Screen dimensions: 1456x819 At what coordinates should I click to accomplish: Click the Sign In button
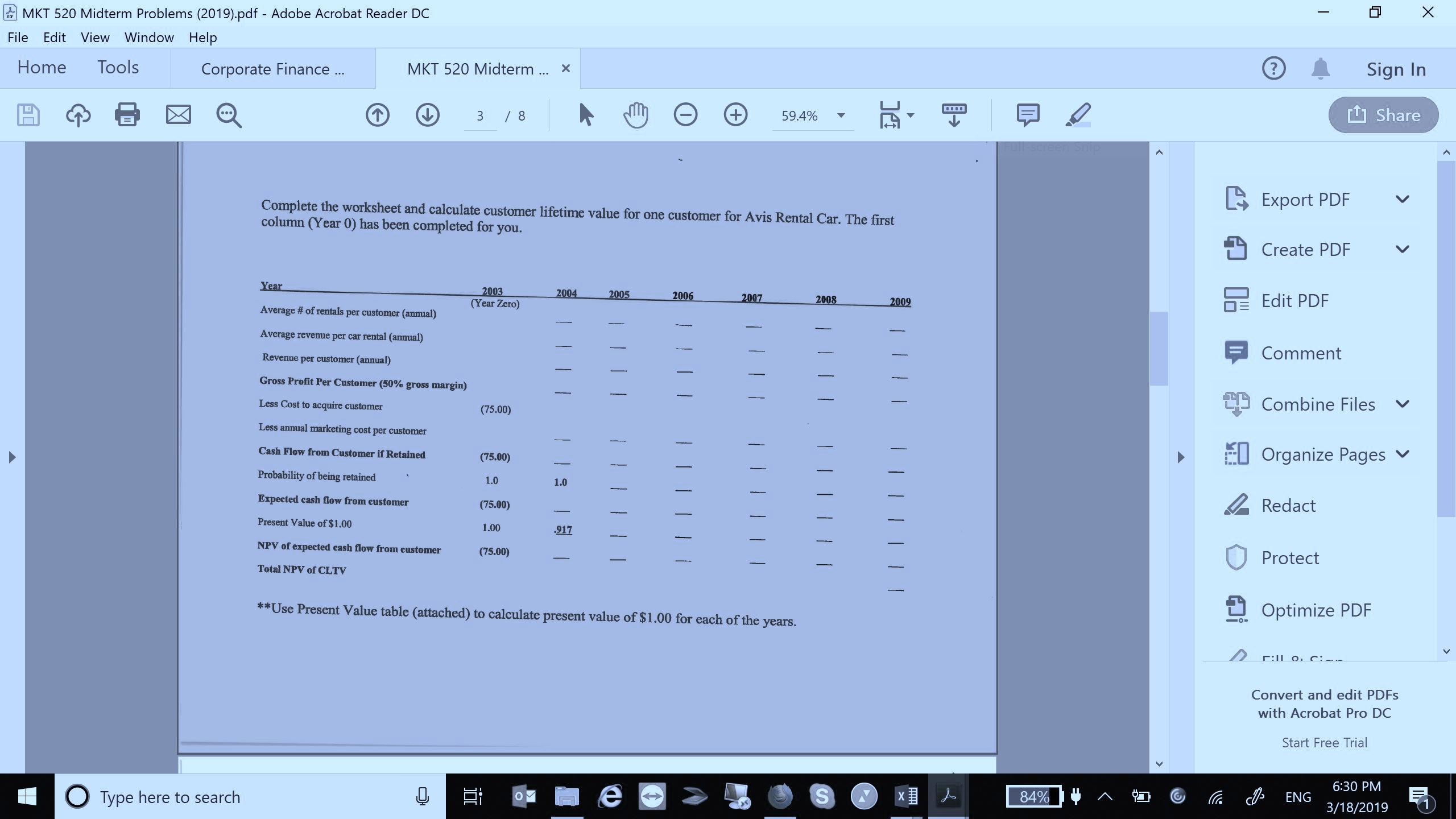pyautogui.click(x=1395, y=68)
